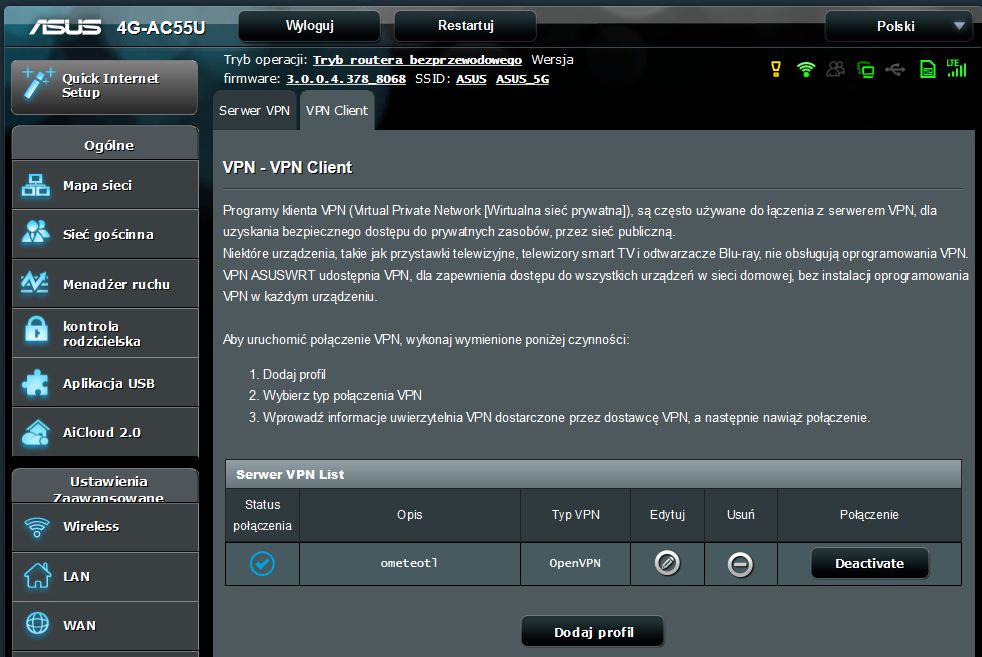Click the 4G-AC55U model name

pos(161,28)
